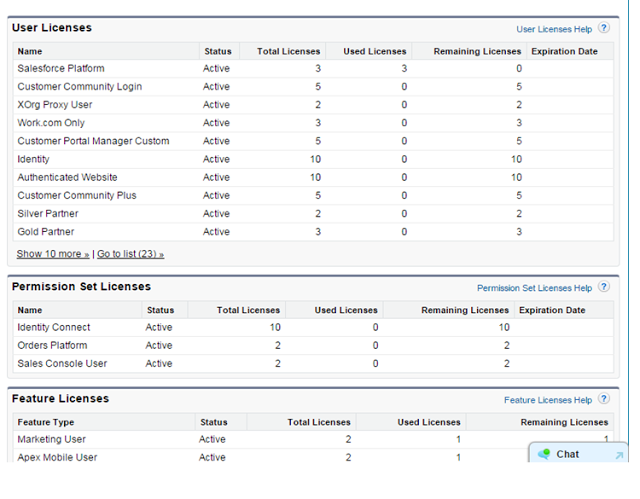Click Expiration Date header in Permission Set Licenses
Image resolution: width=640 pixels, height=499 pixels.
coord(552,310)
